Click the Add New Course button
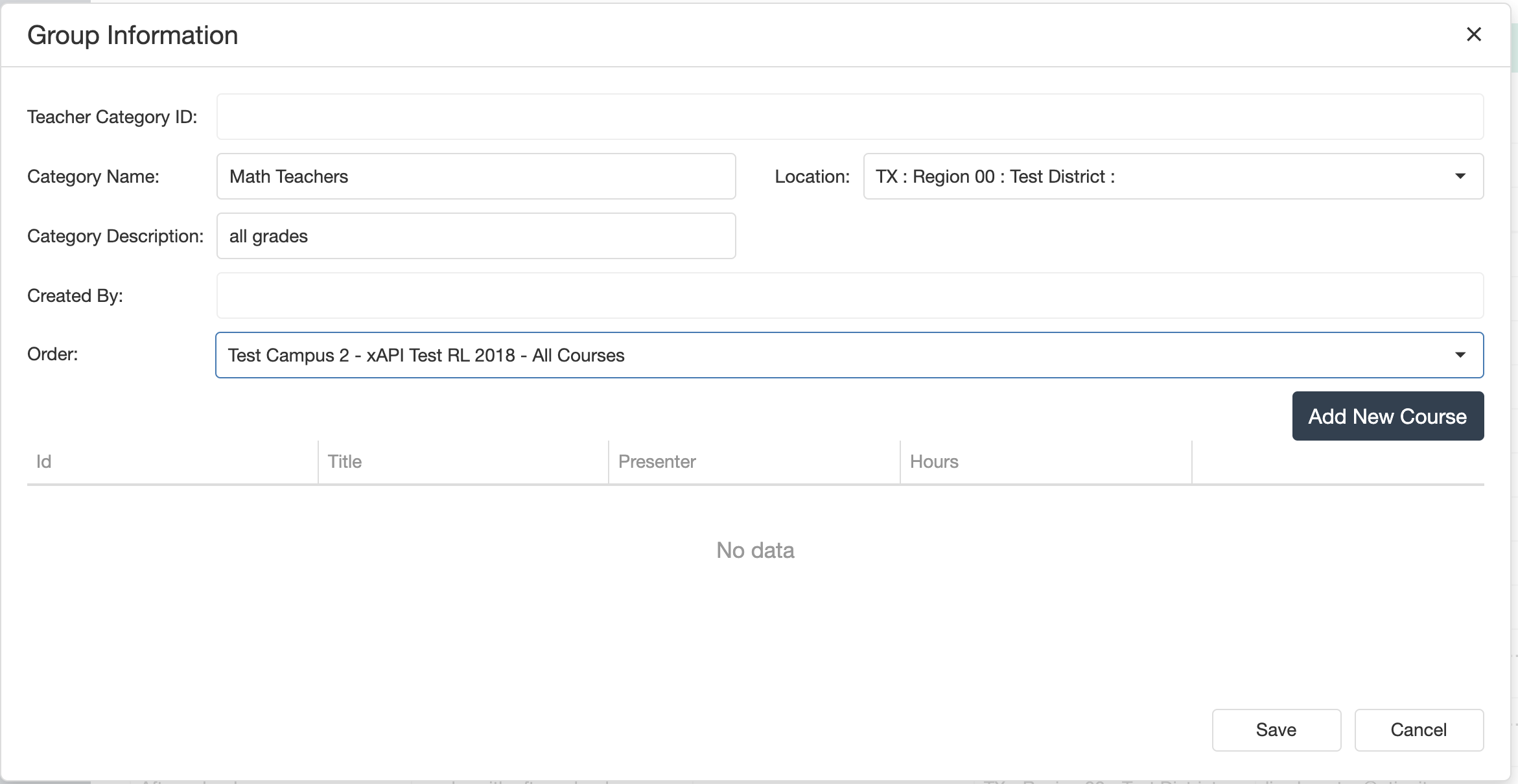The height and width of the screenshot is (784, 1518). coord(1387,416)
